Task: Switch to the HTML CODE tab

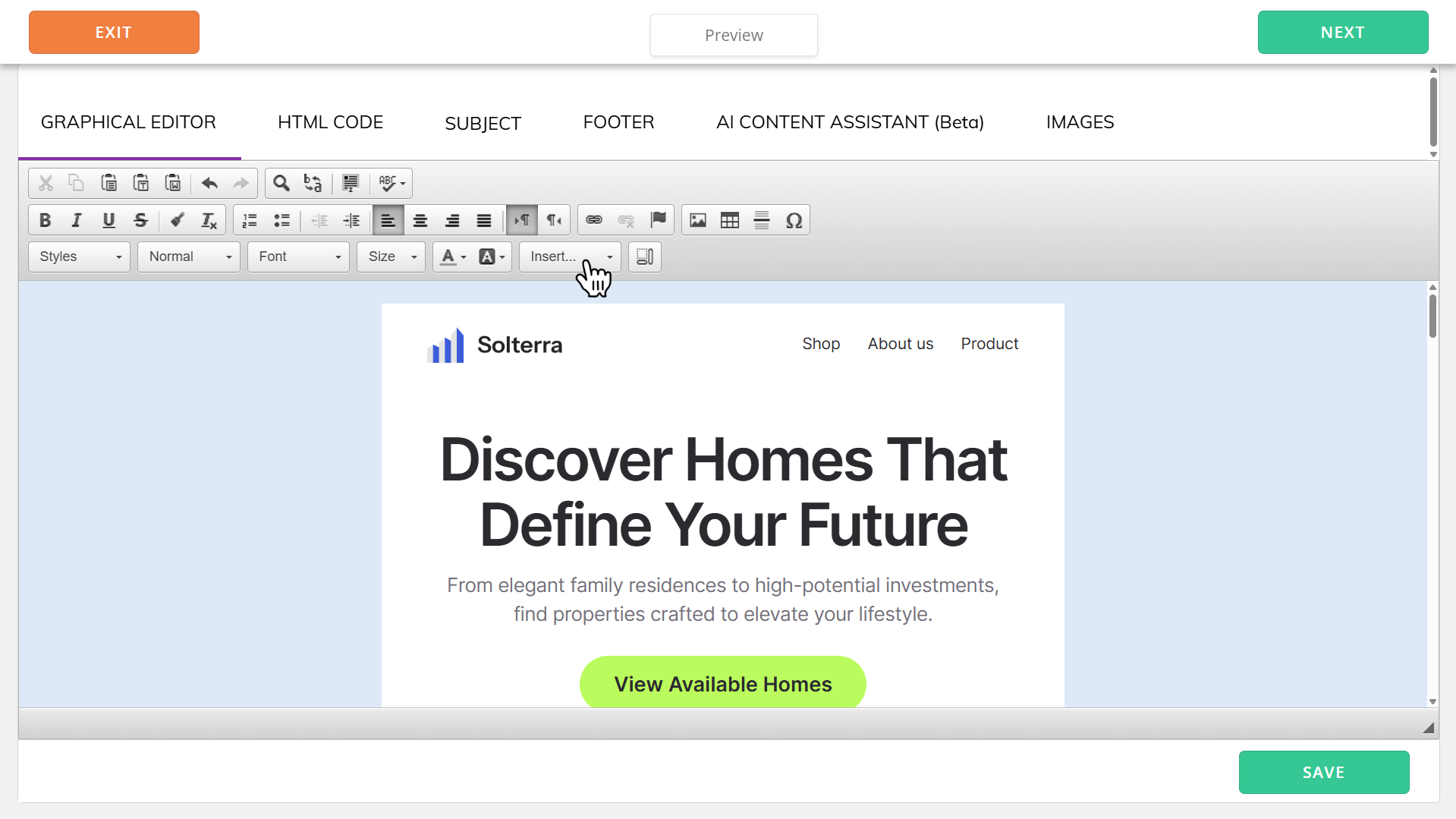Action: (330, 122)
